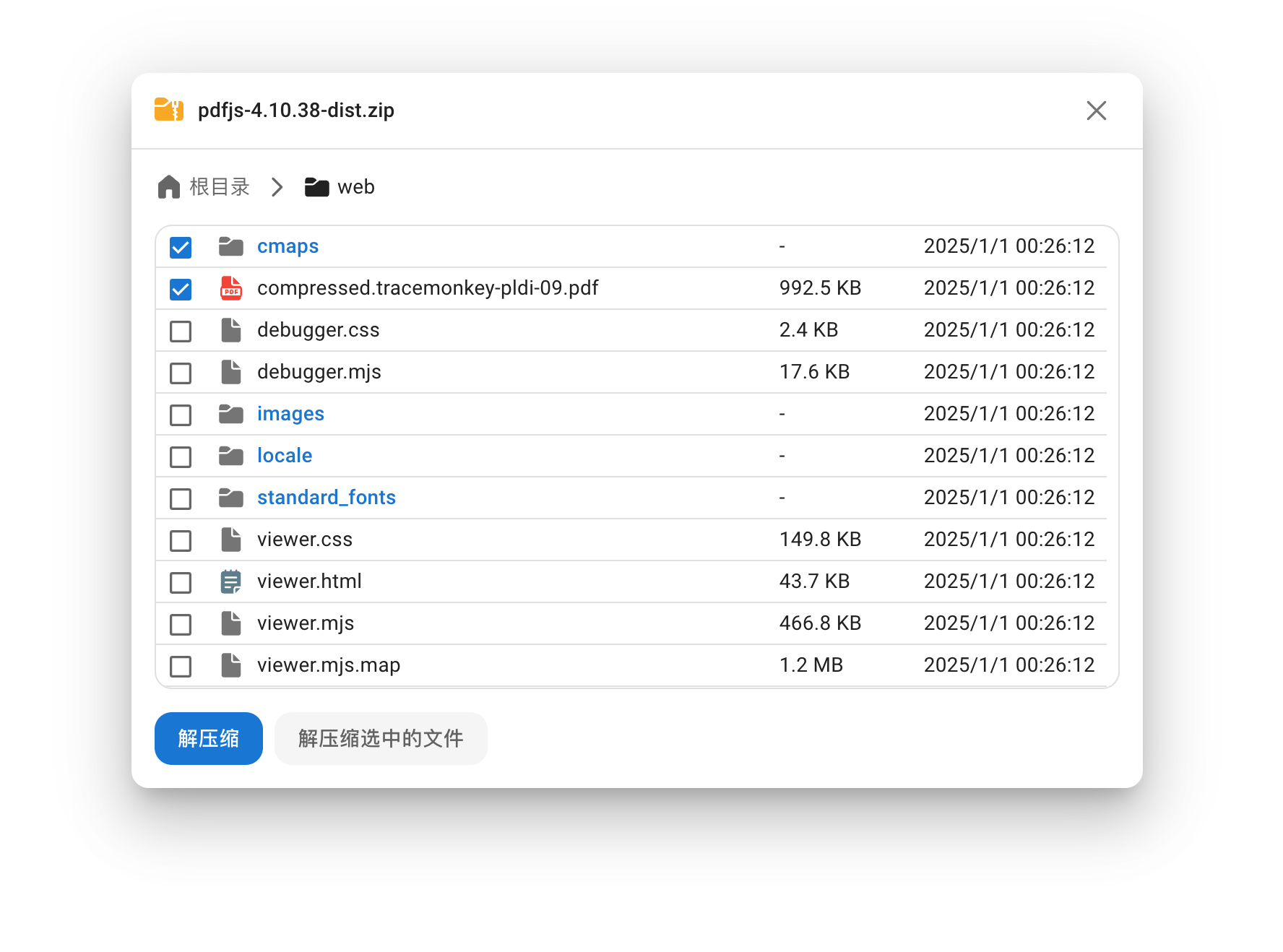The image size is (1283, 952).
Task: Click the file icon next to viewer.mjs.map
Action: click(x=230, y=665)
